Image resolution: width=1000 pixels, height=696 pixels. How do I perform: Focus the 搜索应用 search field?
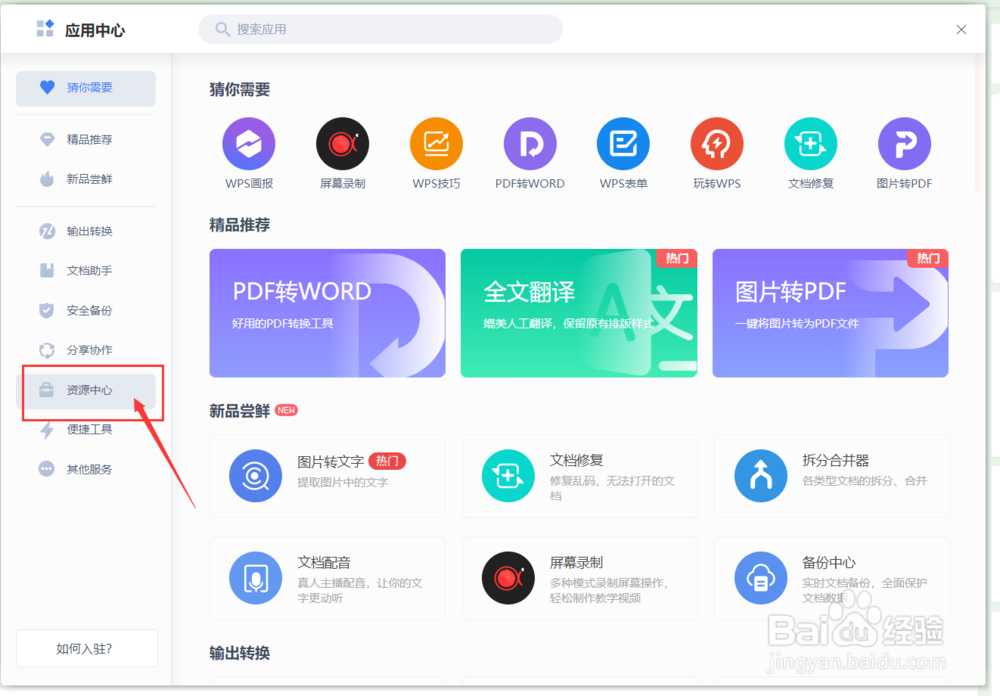click(x=380, y=29)
